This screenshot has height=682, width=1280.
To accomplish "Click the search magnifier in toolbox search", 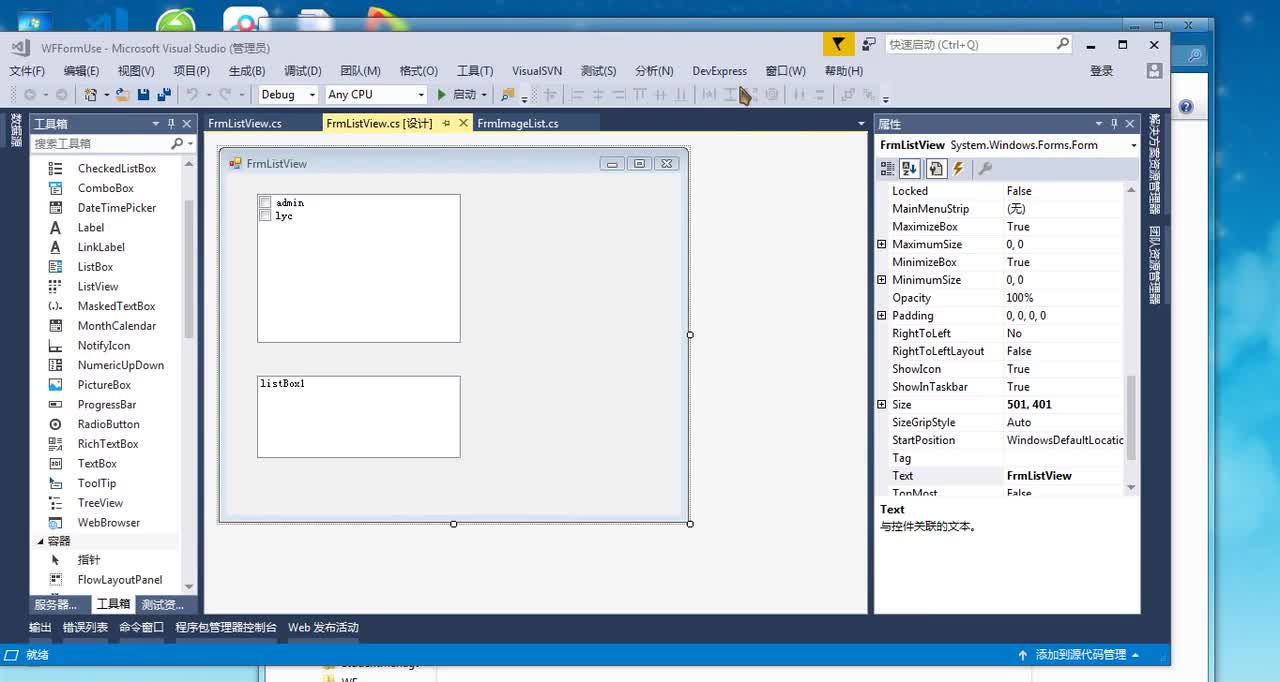I will pyautogui.click(x=177, y=144).
